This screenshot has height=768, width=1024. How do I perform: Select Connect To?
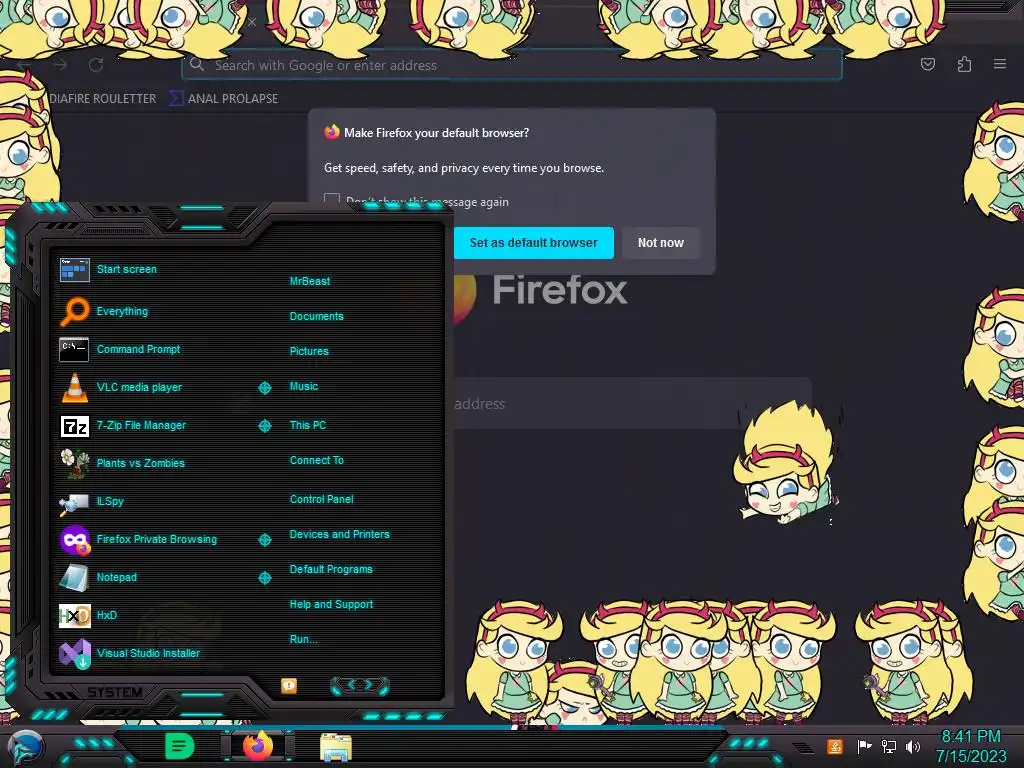click(316, 460)
